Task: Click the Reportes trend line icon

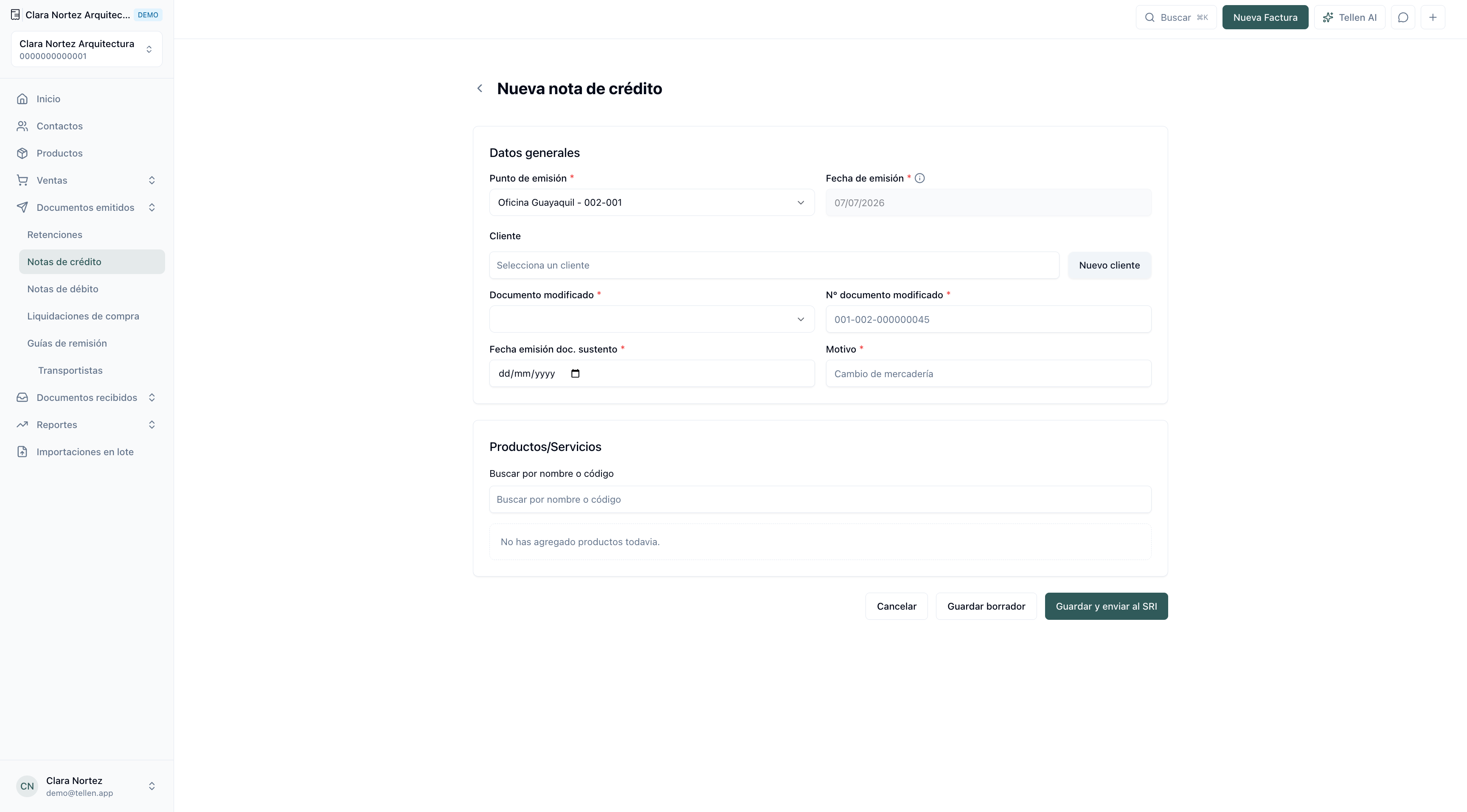Action: tap(22, 425)
